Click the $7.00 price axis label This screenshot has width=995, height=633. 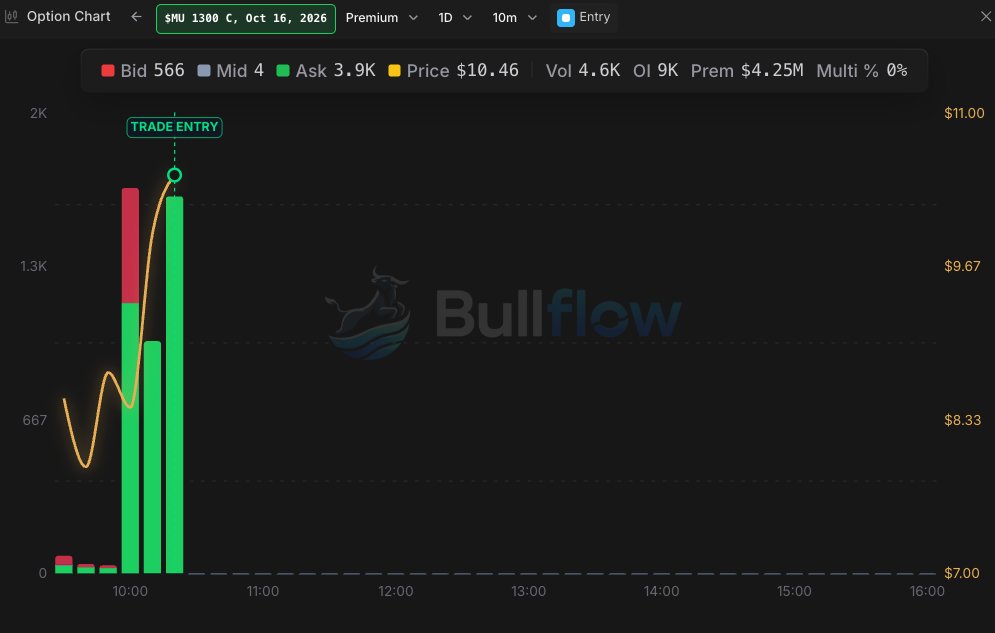tap(962, 573)
